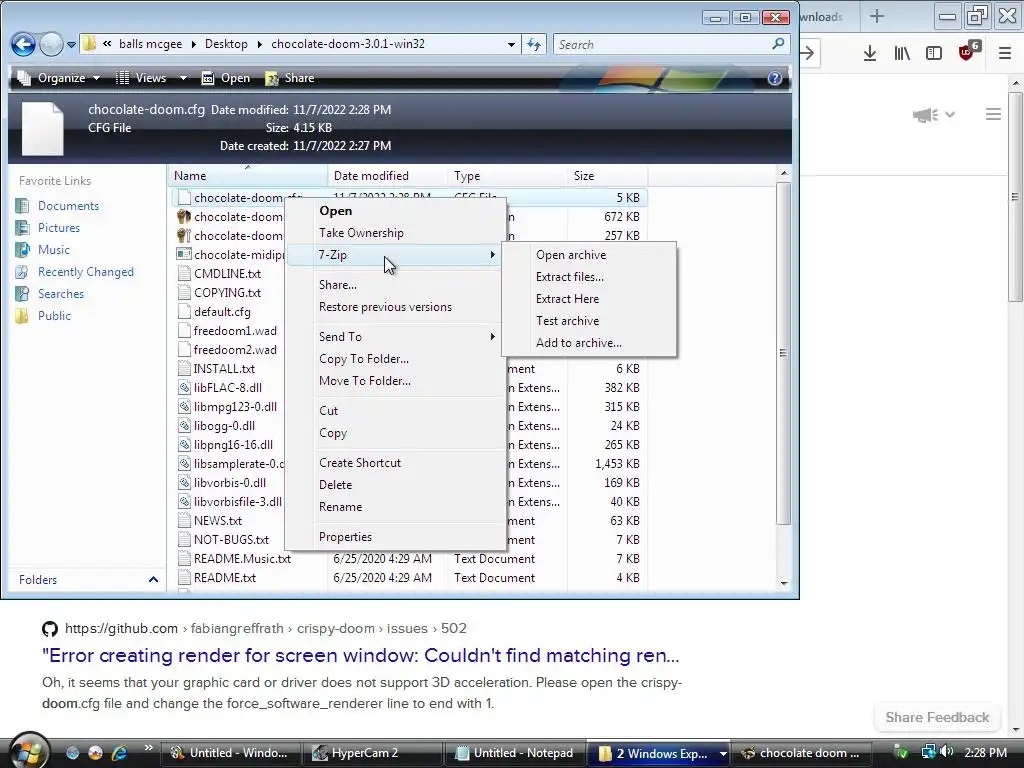Open Explorer Help question mark icon
1024x768 pixels.
point(775,78)
